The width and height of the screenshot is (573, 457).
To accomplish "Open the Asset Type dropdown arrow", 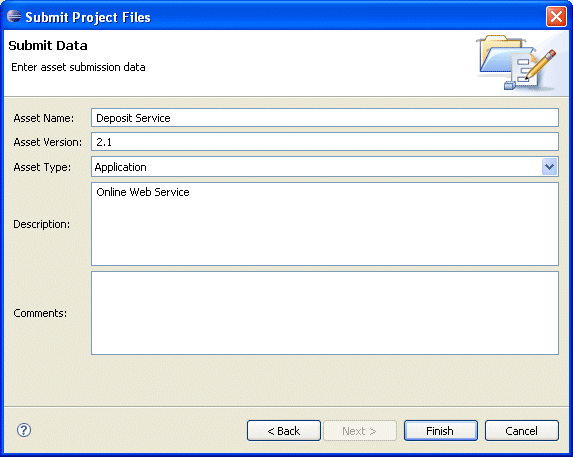I will pos(549,167).
